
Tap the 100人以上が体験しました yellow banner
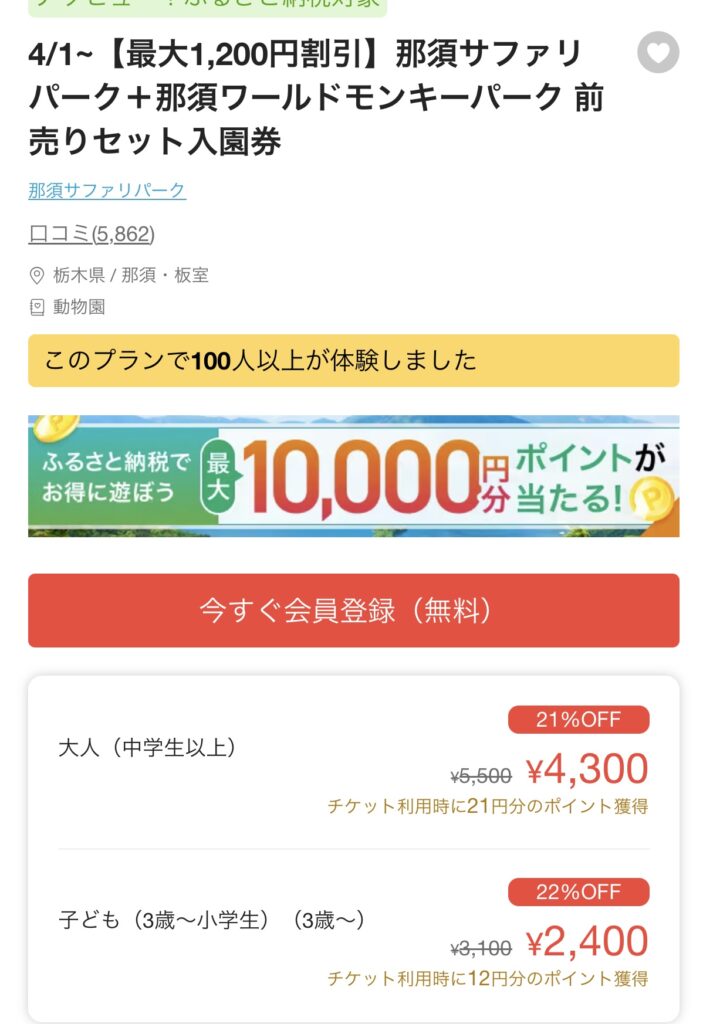[353, 360]
